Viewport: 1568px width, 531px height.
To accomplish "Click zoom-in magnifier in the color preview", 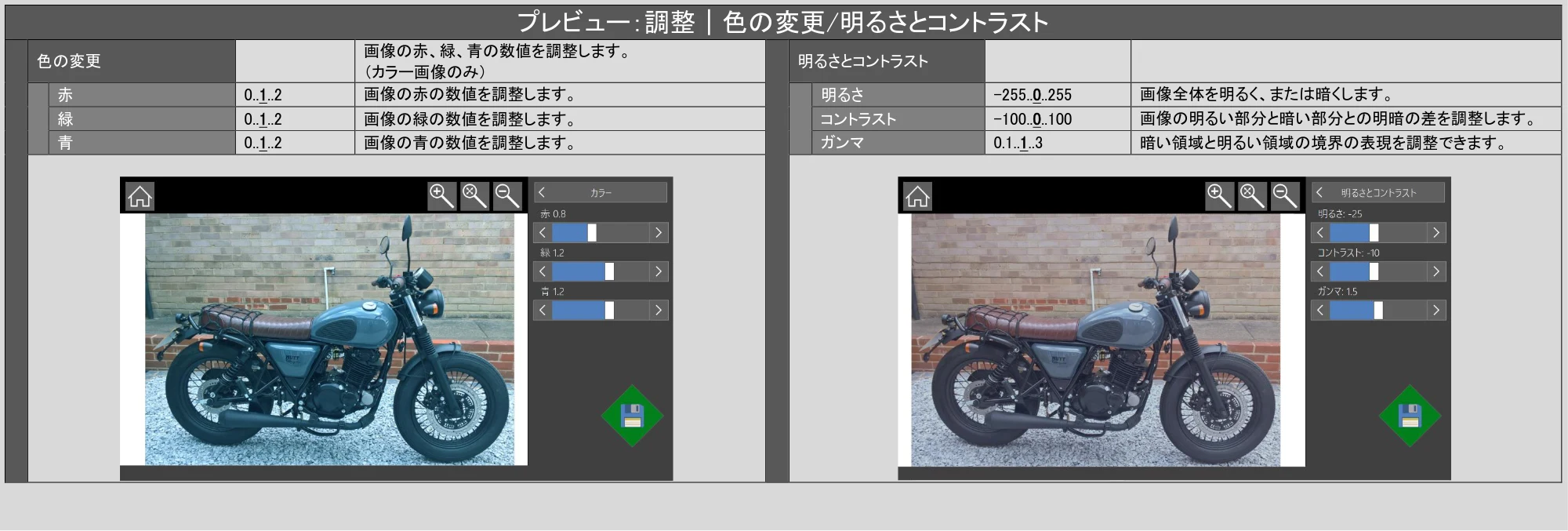I will (442, 196).
